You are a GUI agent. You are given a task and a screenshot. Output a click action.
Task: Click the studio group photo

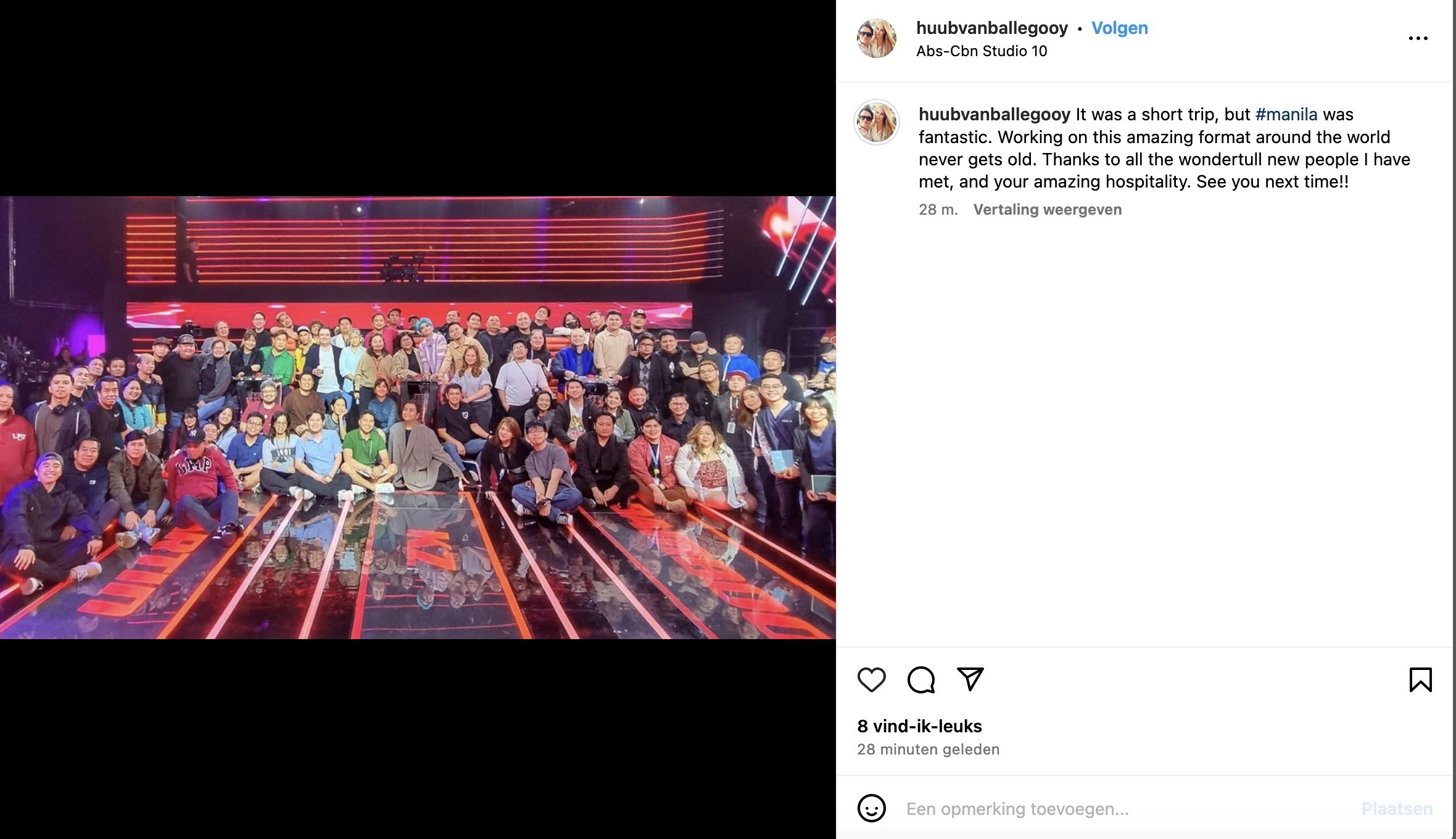point(418,418)
